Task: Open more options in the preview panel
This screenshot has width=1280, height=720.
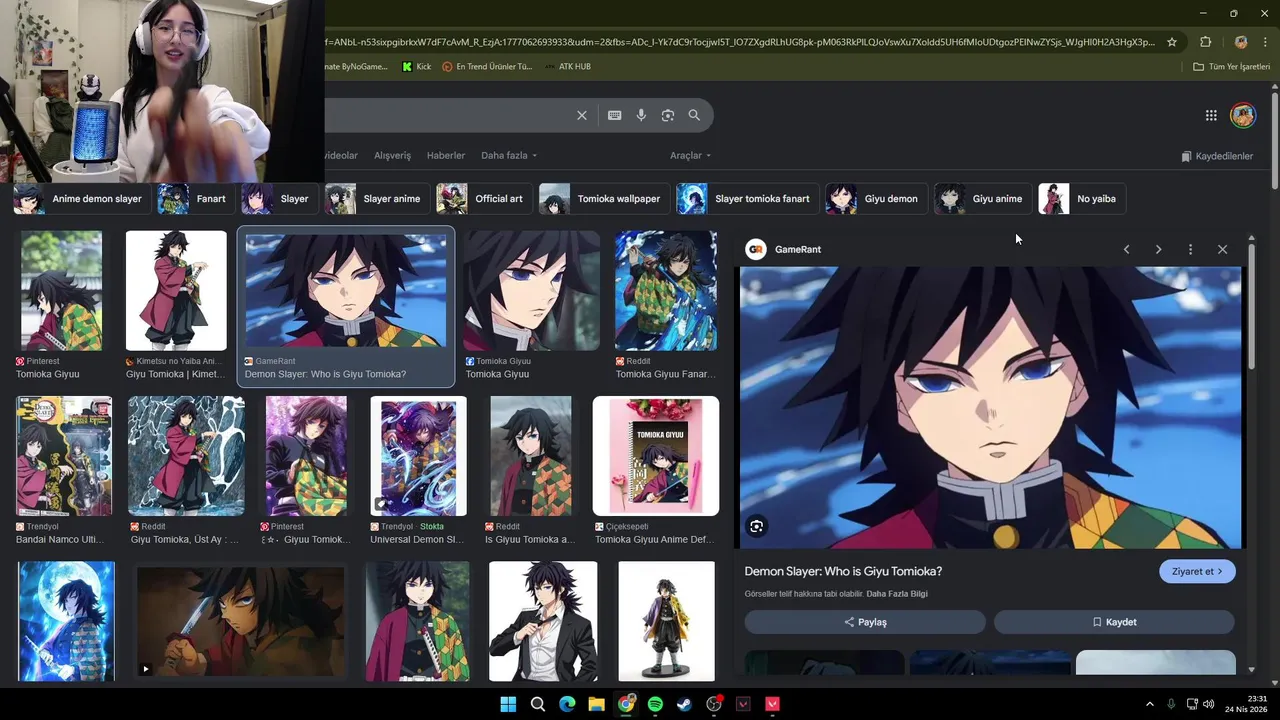Action: point(1190,249)
